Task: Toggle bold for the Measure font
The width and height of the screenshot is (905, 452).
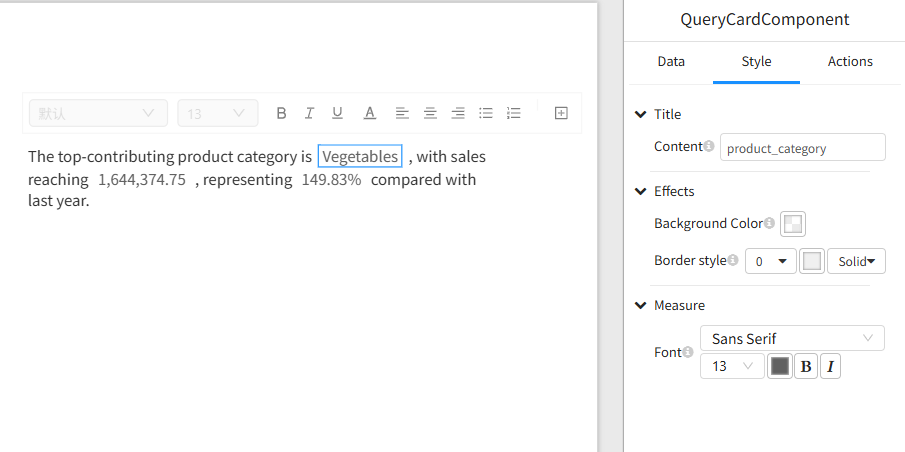Action: click(806, 367)
